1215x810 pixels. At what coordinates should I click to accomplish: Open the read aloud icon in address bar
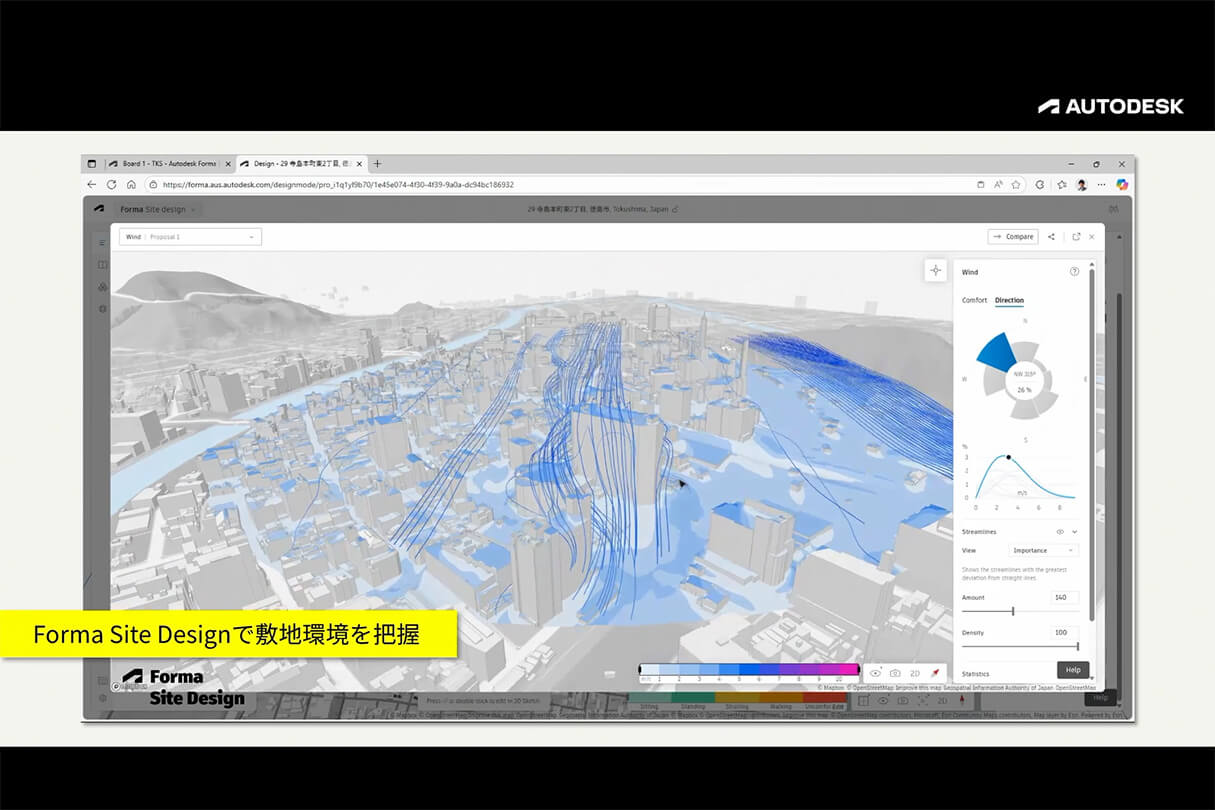(998, 184)
